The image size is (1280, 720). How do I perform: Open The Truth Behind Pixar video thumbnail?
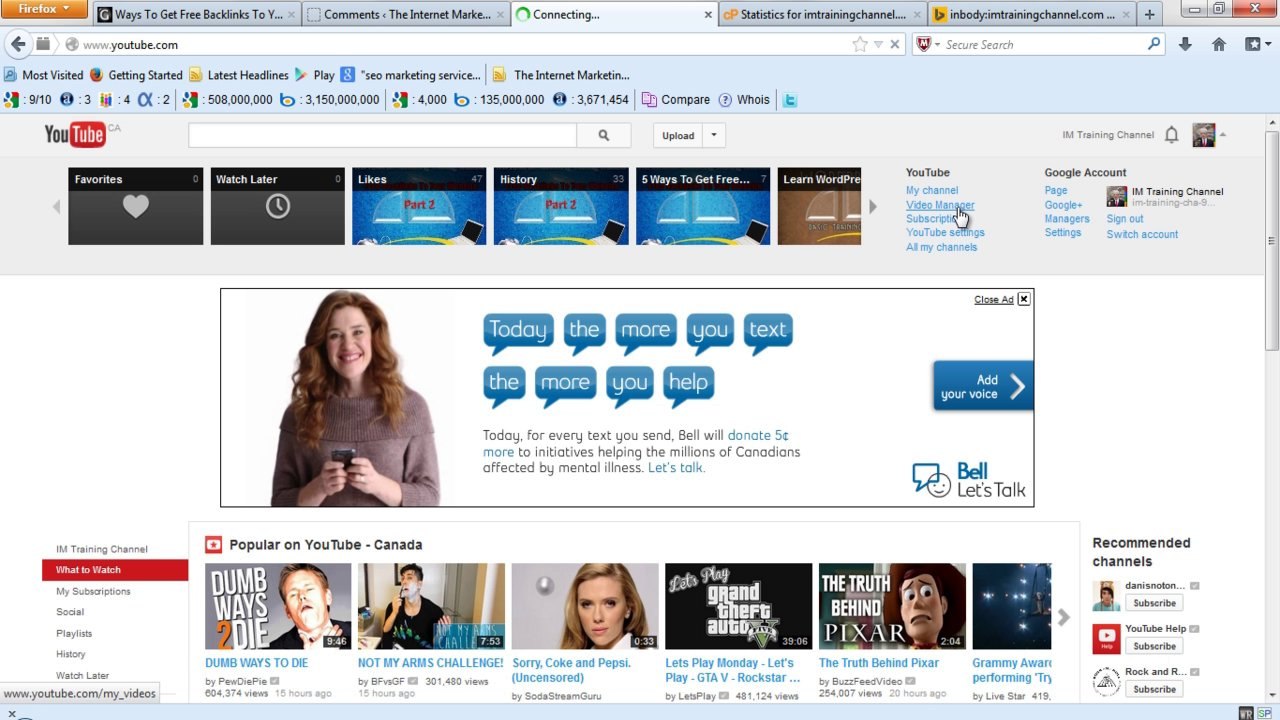[892, 606]
